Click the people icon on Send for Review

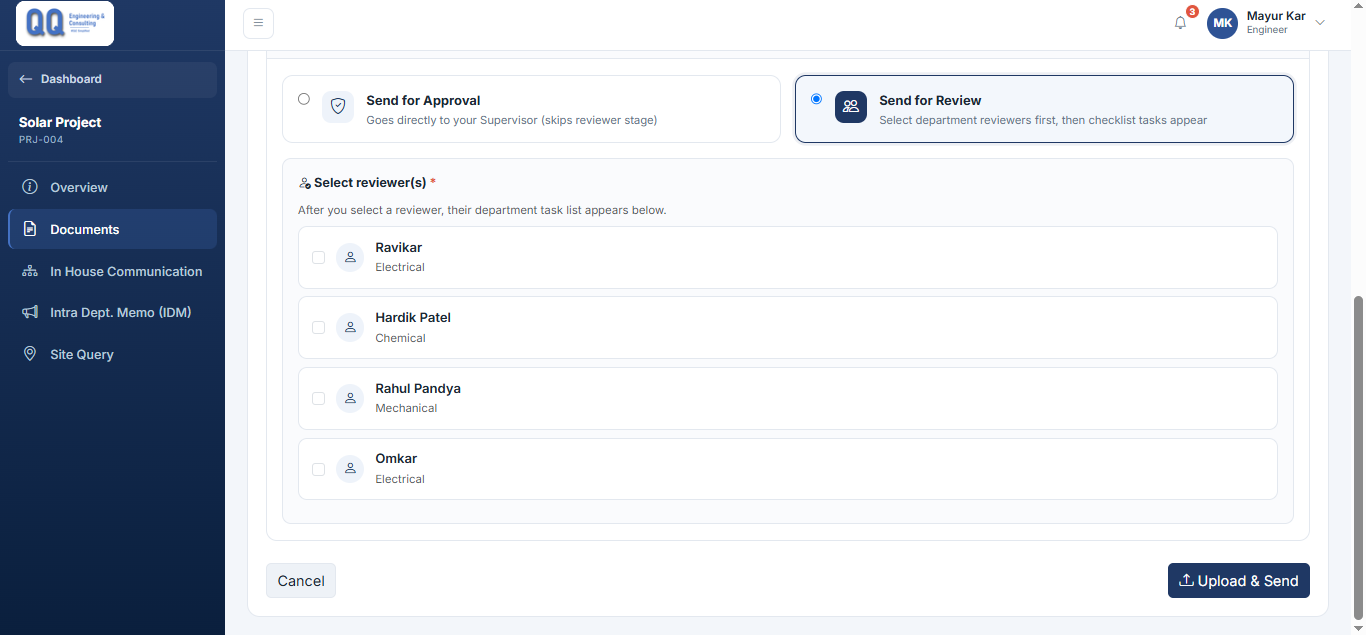(851, 107)
